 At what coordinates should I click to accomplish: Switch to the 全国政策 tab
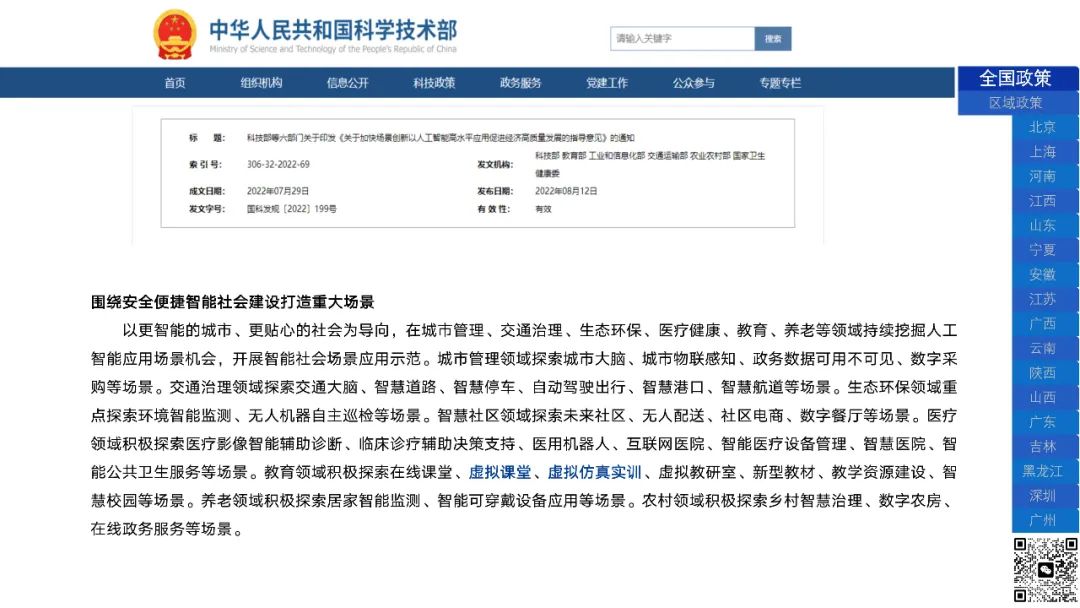[x=1015, y=78]
